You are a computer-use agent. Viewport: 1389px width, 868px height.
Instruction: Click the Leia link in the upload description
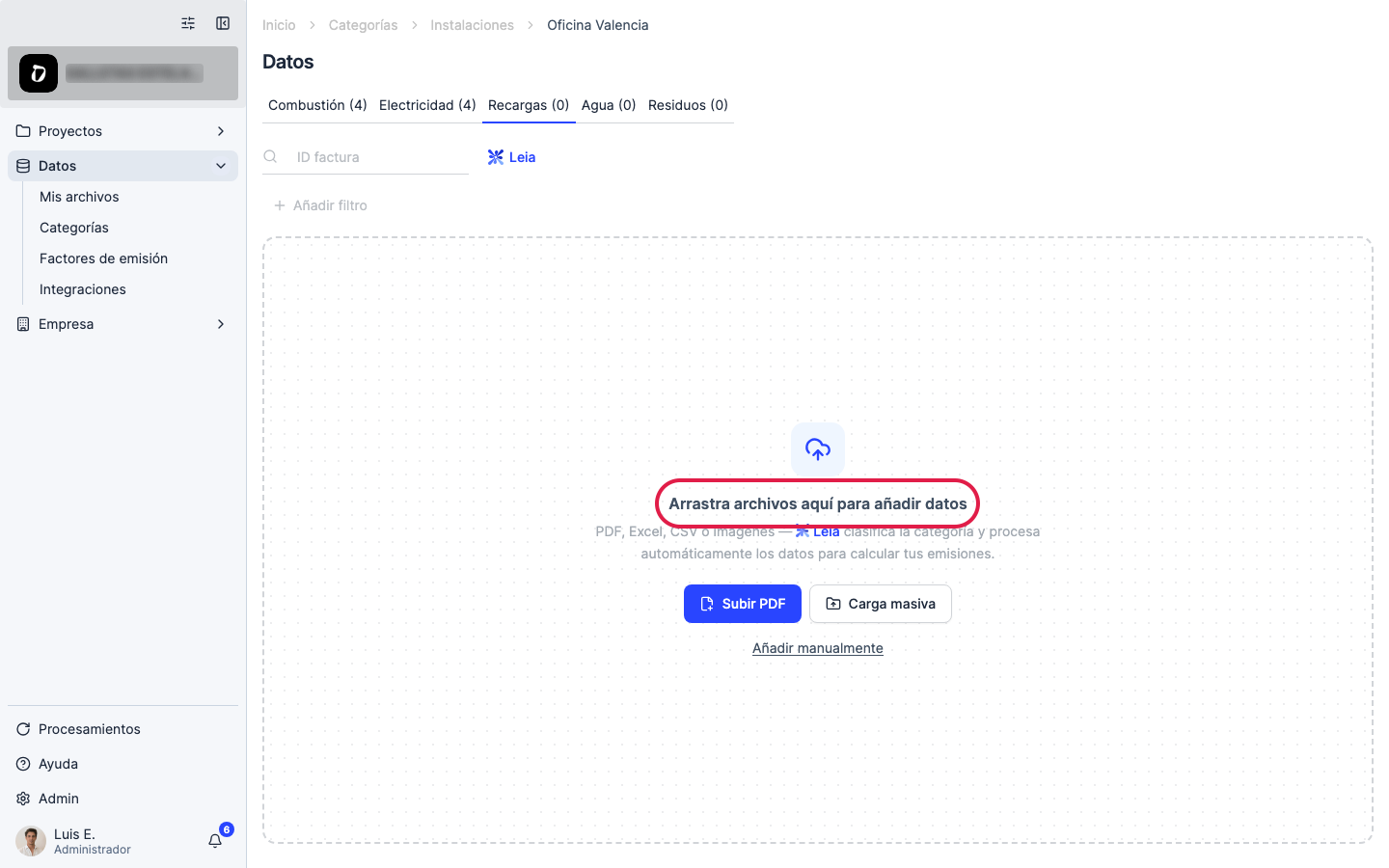(818, 531)
